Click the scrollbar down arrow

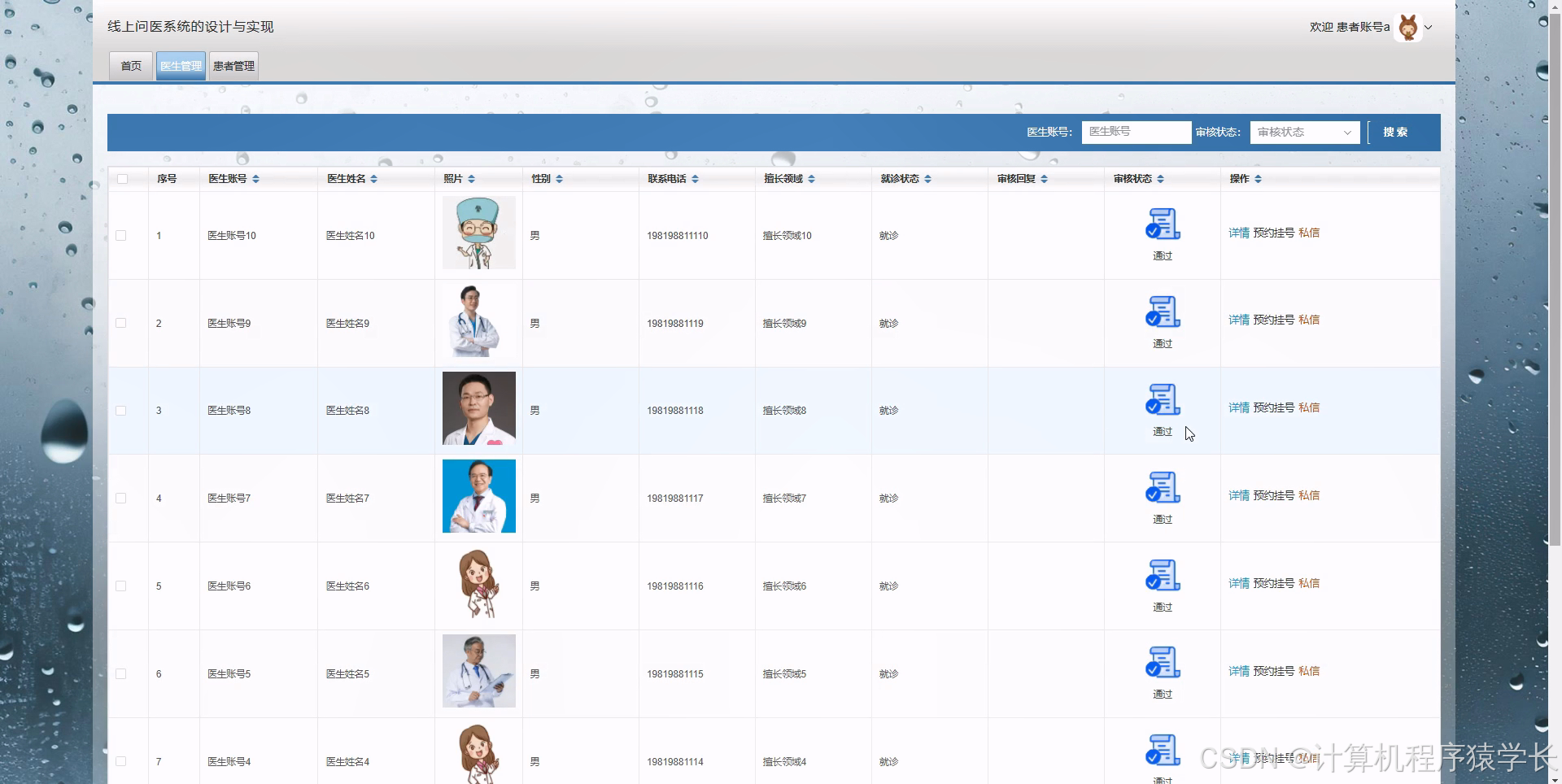(x=1555, y=778)
